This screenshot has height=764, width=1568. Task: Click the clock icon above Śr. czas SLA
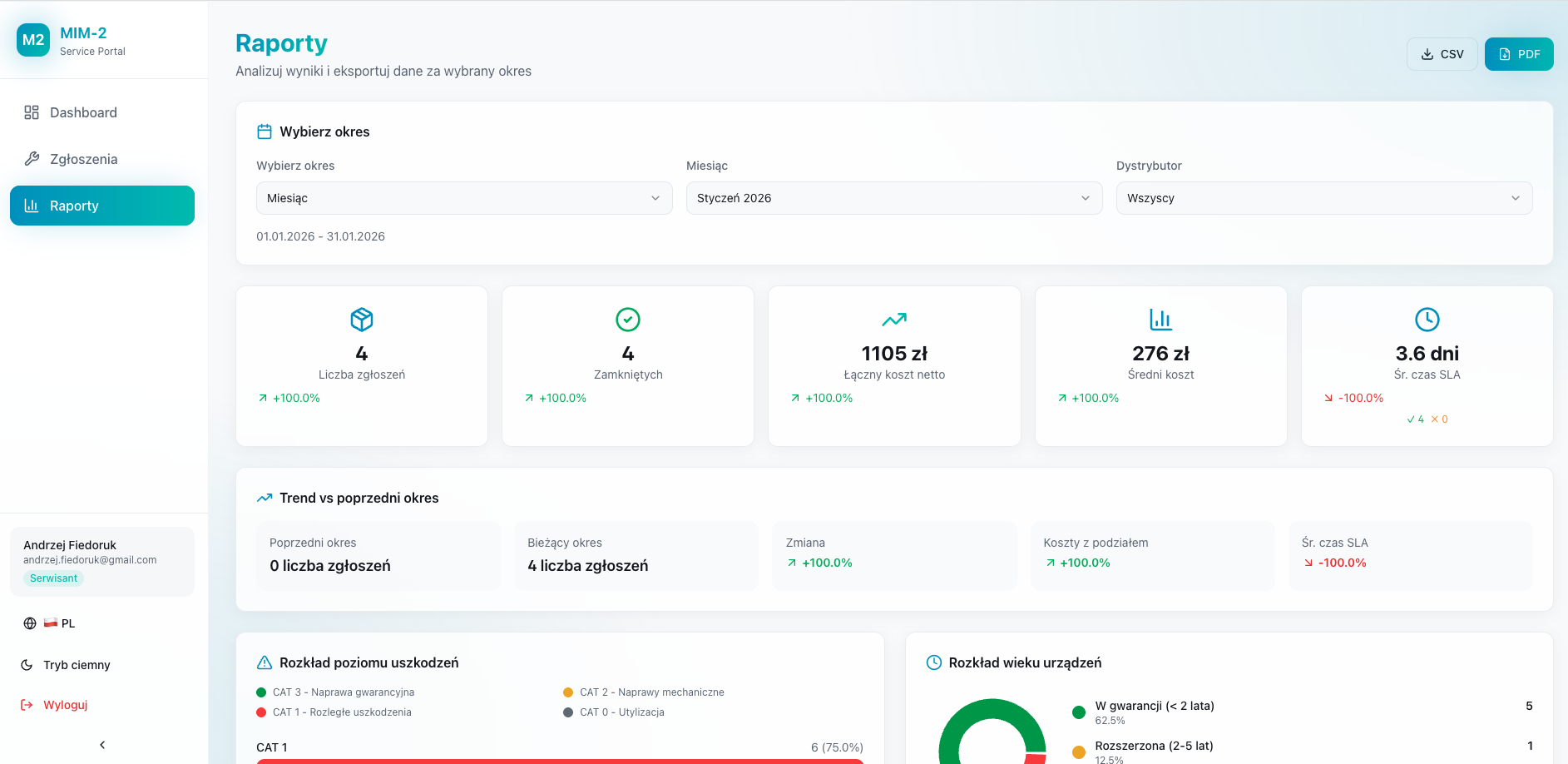[x=1427, y=320]
